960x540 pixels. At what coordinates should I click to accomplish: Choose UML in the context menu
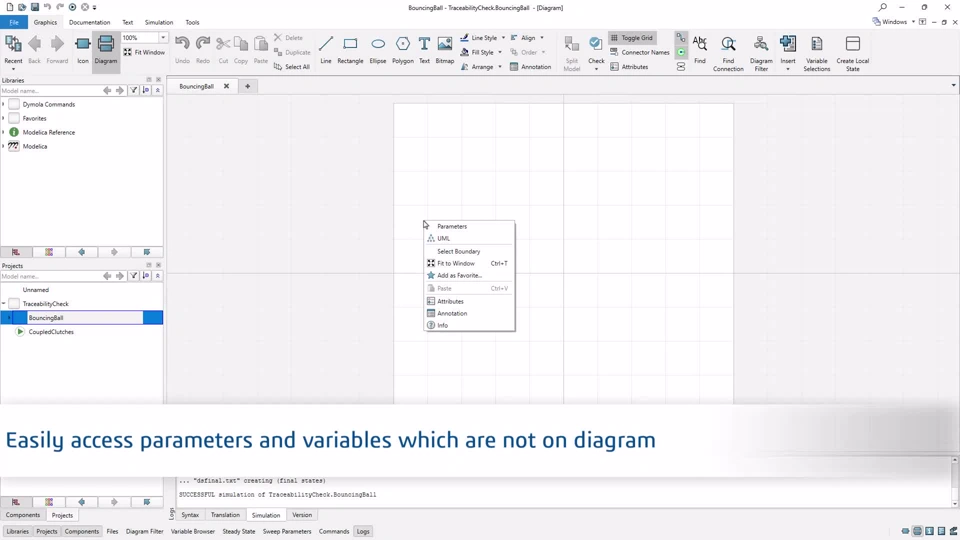[x=469, y=238]
